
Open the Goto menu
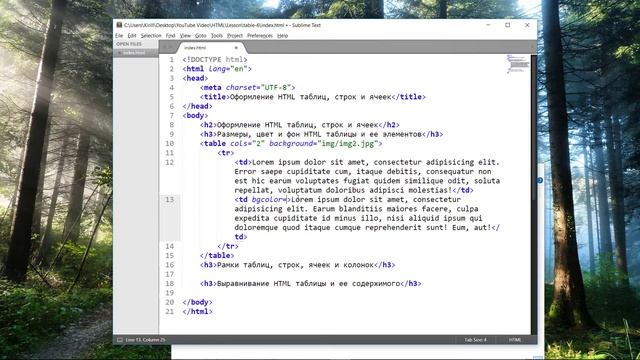200,36
